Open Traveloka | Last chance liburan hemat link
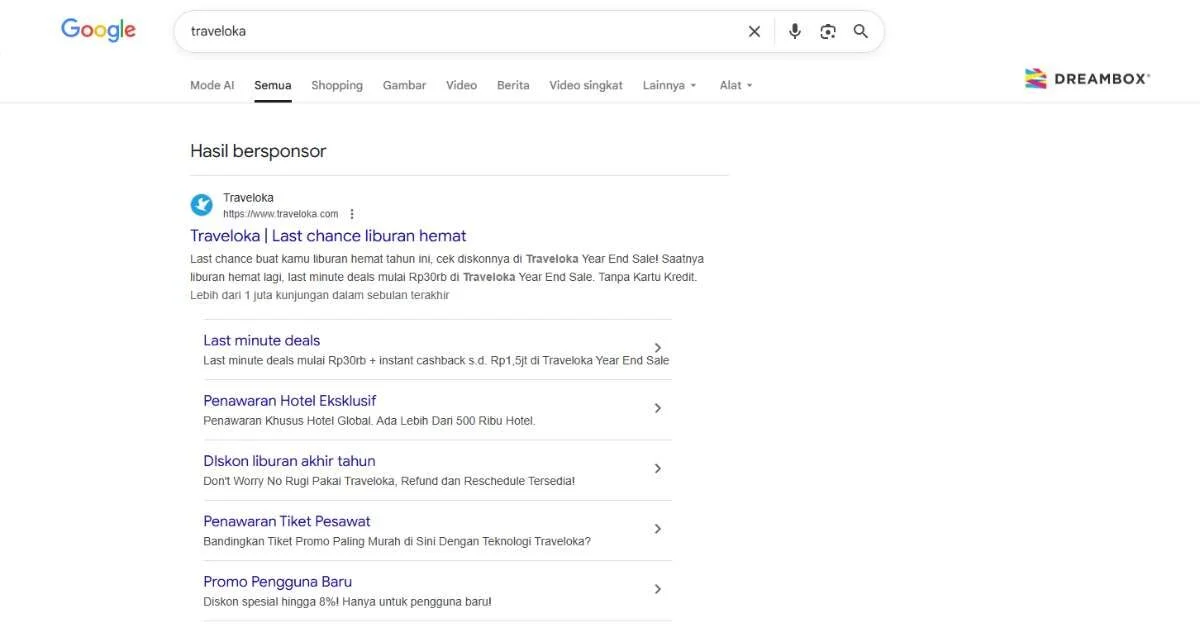The height and width of the screenshot is (628, 1200). [x=328, y=236]
